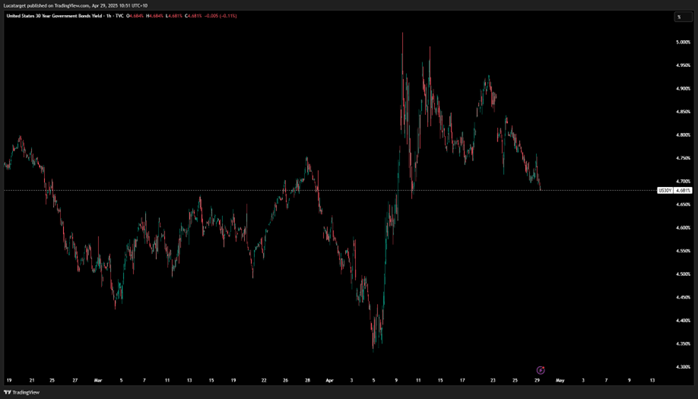The height and width of the screenshot is (399, 698).
Task: Click the 4.850% price axis label
Action: point(683,111)
